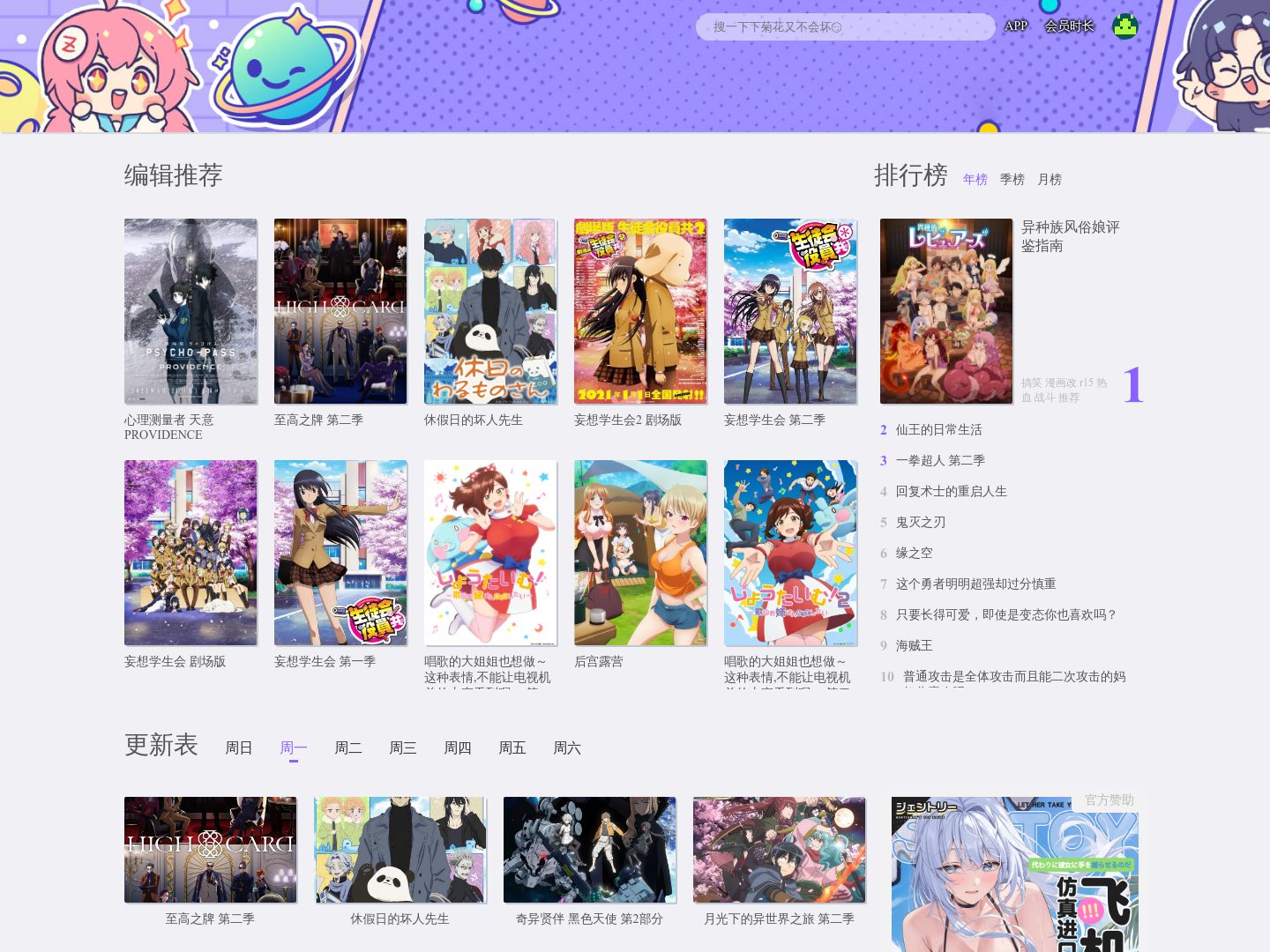Open the 后宫露营 poster
1270x952 pixels.
(640, 553)
